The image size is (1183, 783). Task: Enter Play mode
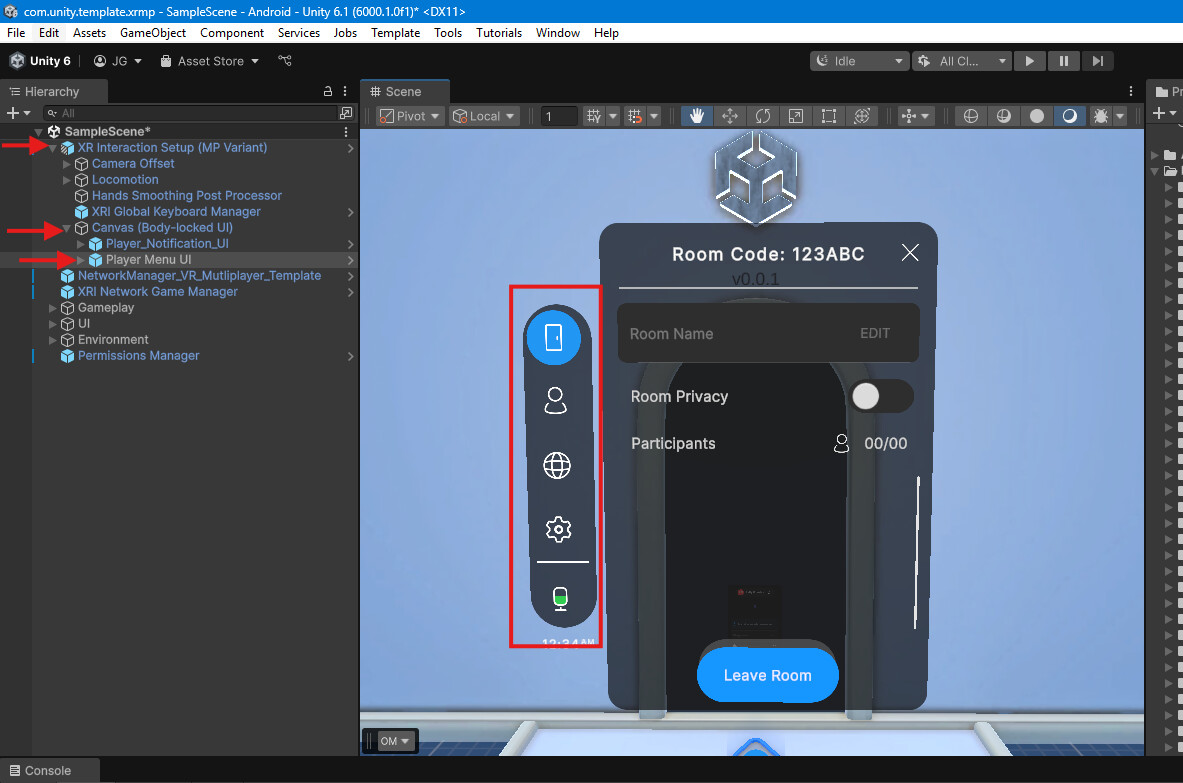1030,60
